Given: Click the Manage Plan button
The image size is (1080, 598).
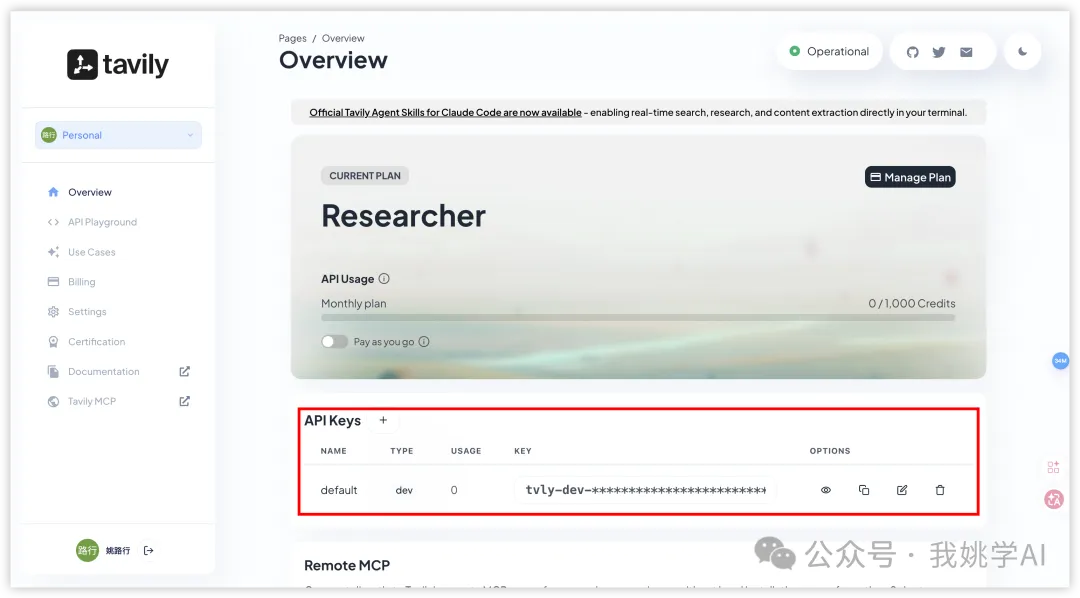Looking at the screenshot, I should [x=910, y=177].
